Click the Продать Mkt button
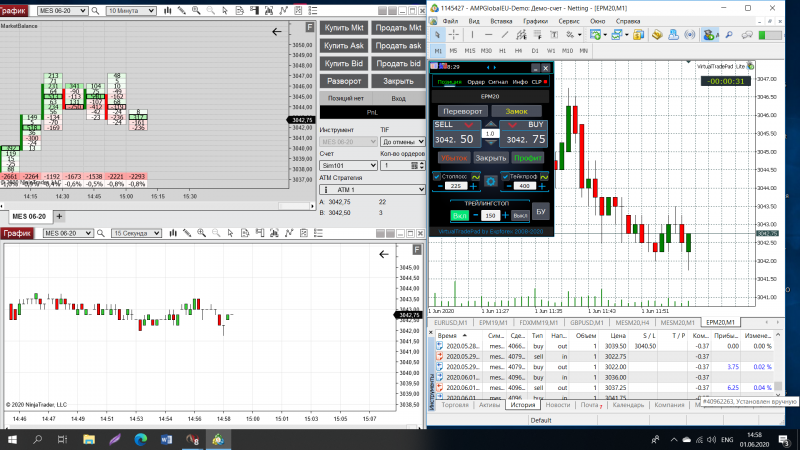The height and width of the screenshot is (450, 800). (x=398, y=28)
